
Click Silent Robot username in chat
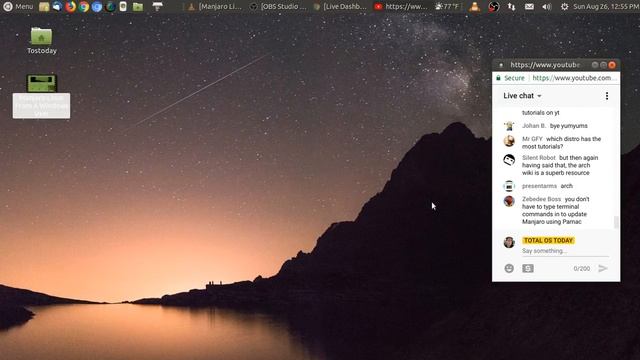(x=539, y=158)
